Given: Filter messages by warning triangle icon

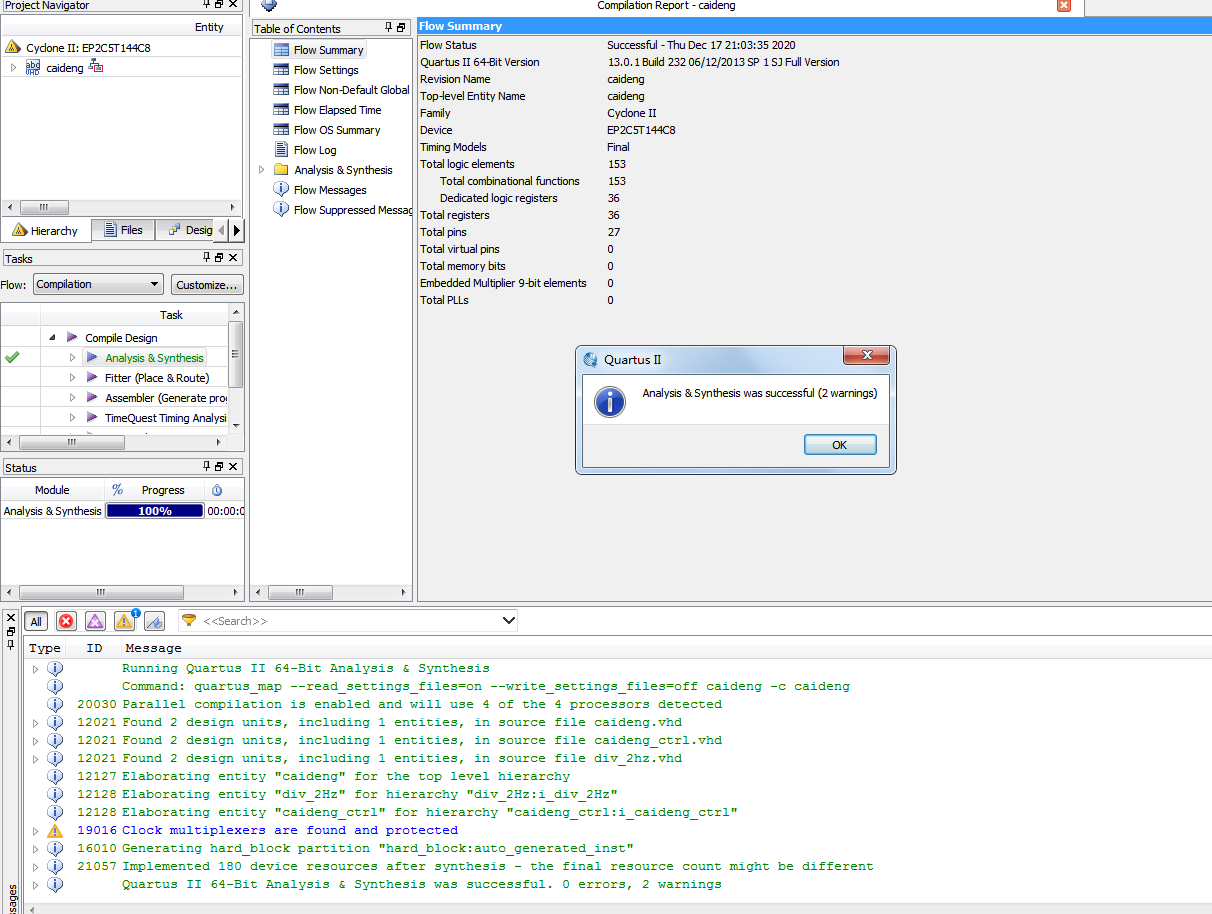Looking at the screenshot, I should 124,621.
